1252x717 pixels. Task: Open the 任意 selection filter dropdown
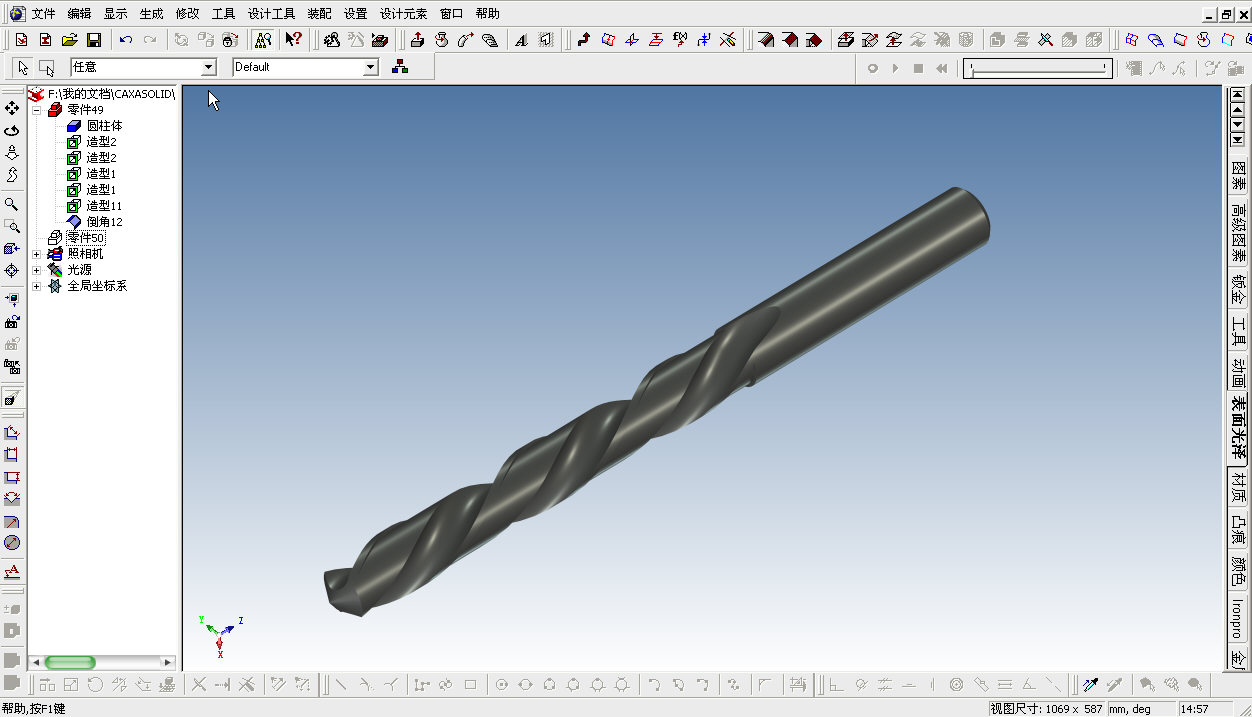209,67
